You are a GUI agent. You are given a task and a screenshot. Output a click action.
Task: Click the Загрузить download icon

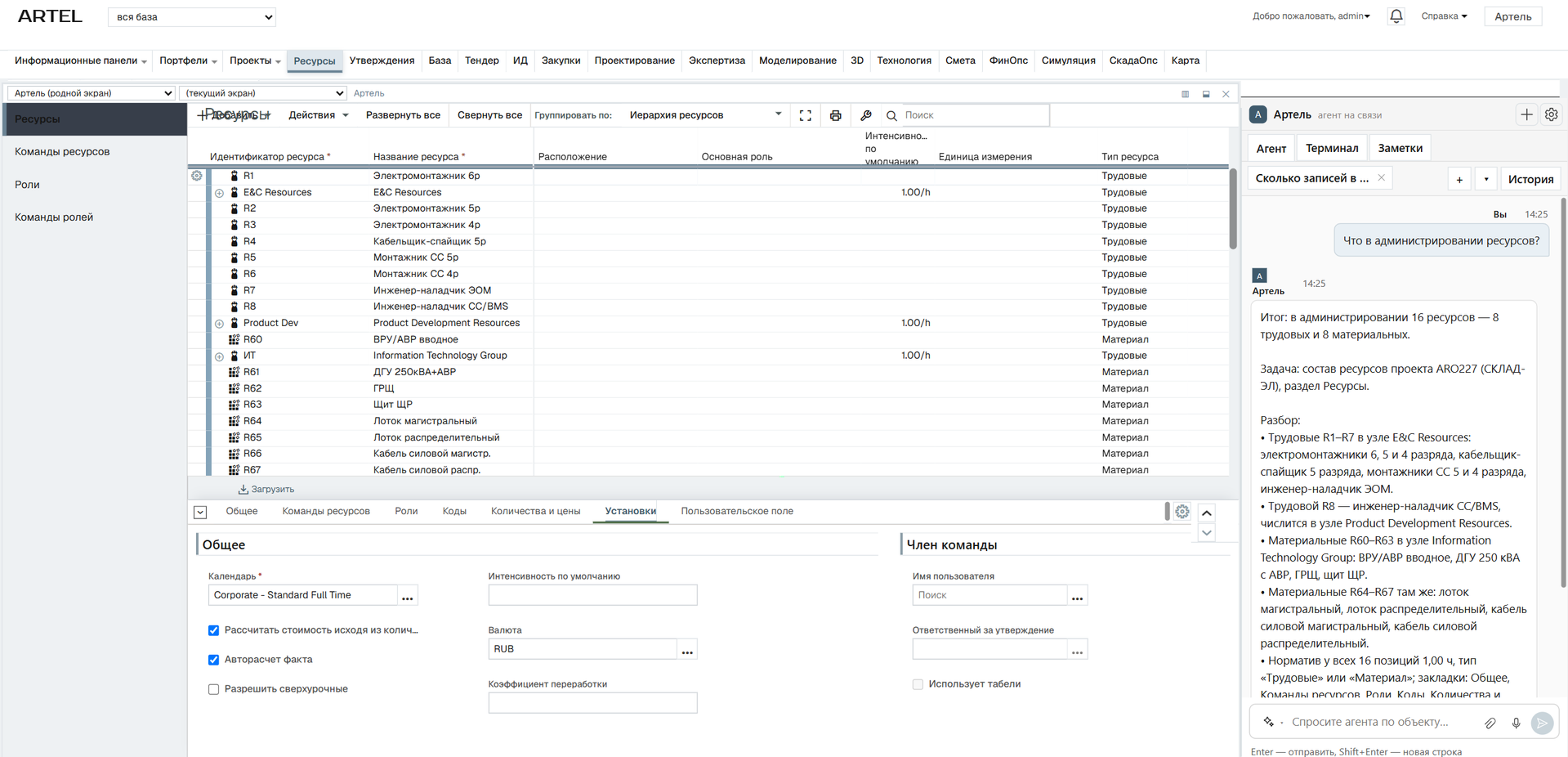click(243, 489)
